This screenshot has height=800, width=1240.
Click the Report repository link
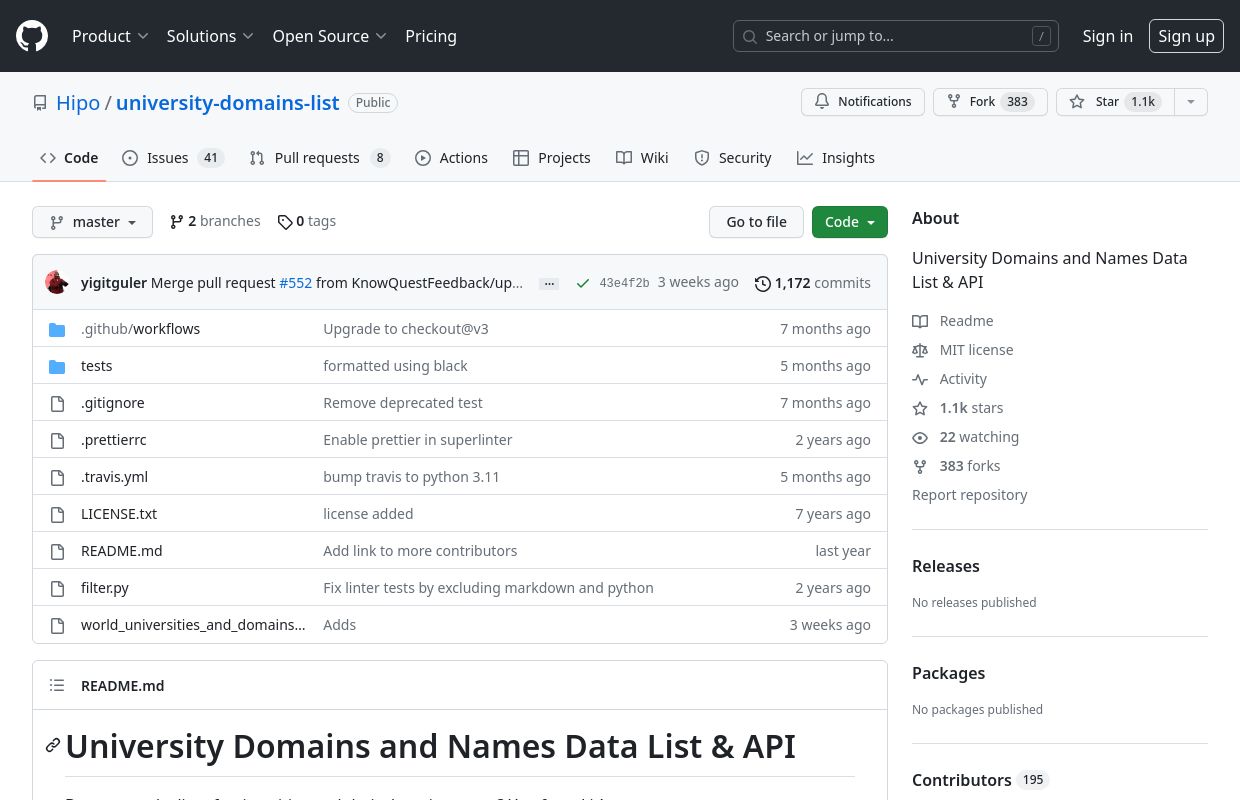(969, 495)
